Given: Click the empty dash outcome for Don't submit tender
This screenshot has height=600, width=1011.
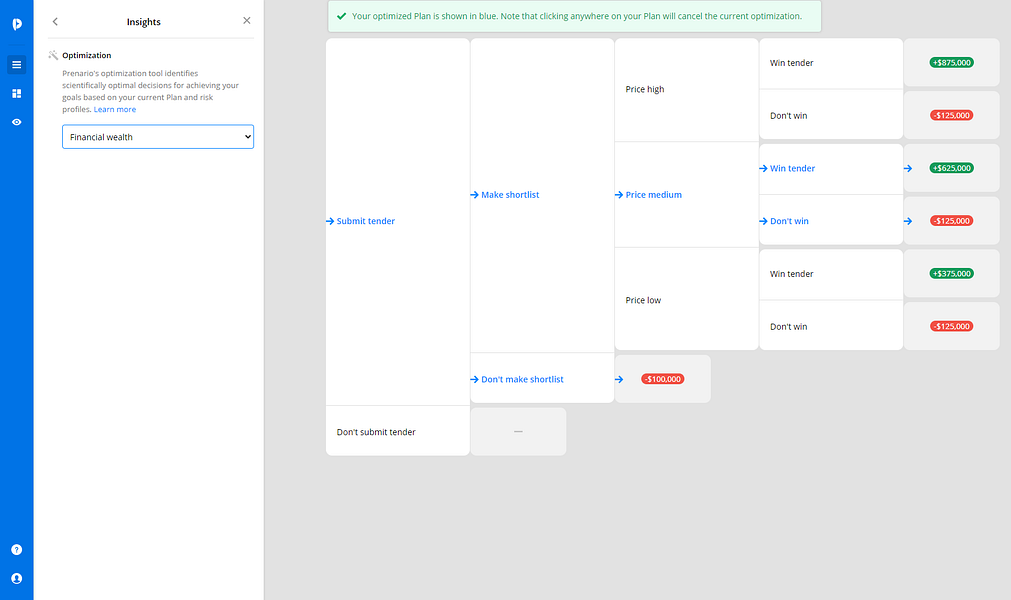Looking at the screenshot, I should (518, 432).
